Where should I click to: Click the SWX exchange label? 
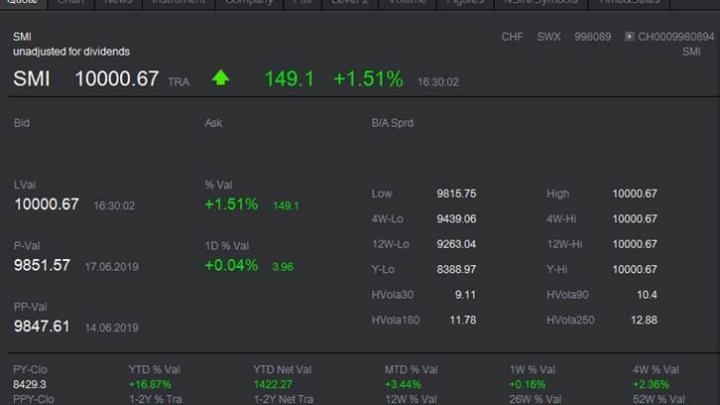click(549, 37)
